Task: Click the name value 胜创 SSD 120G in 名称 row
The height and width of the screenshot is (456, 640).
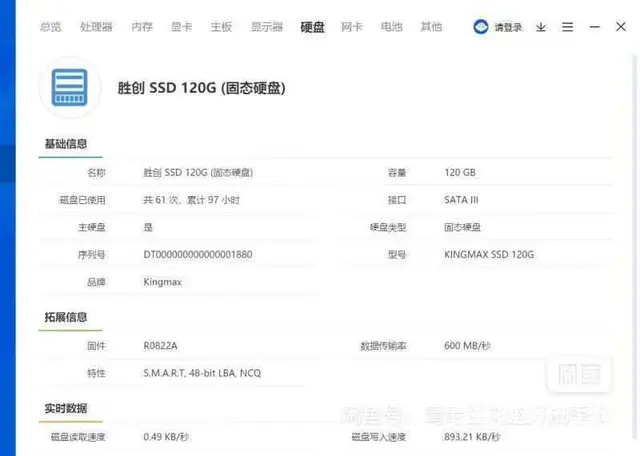Action: click(x=198, y=173)
